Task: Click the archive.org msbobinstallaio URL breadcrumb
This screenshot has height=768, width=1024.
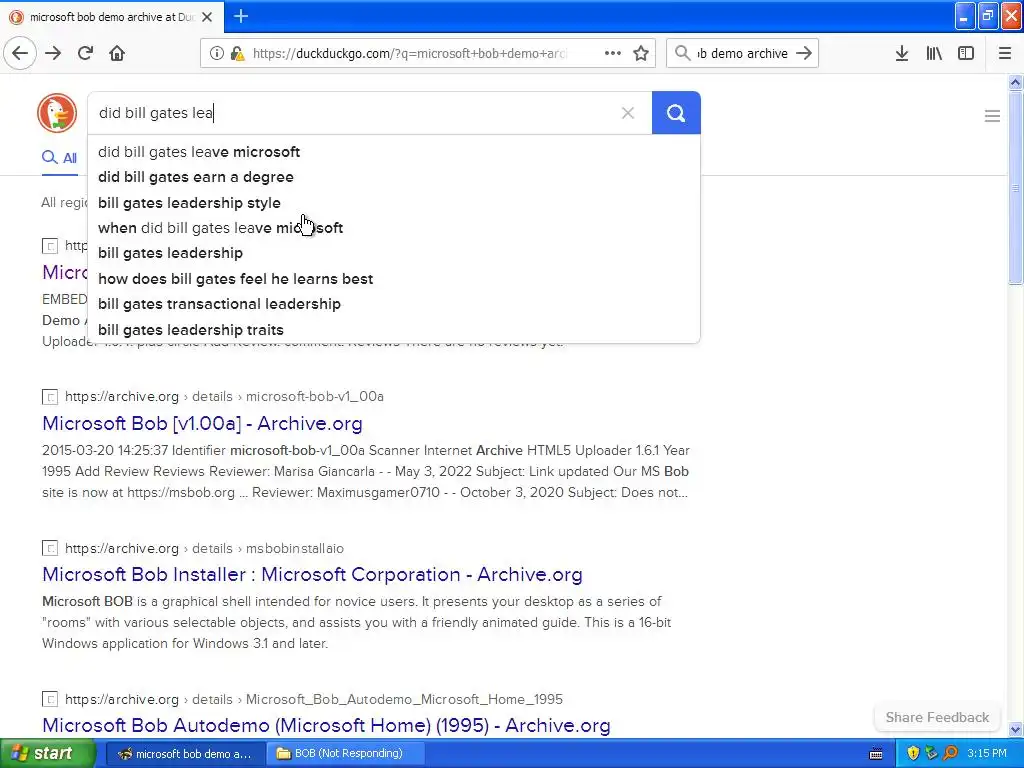Action: [x=204, y=548]
